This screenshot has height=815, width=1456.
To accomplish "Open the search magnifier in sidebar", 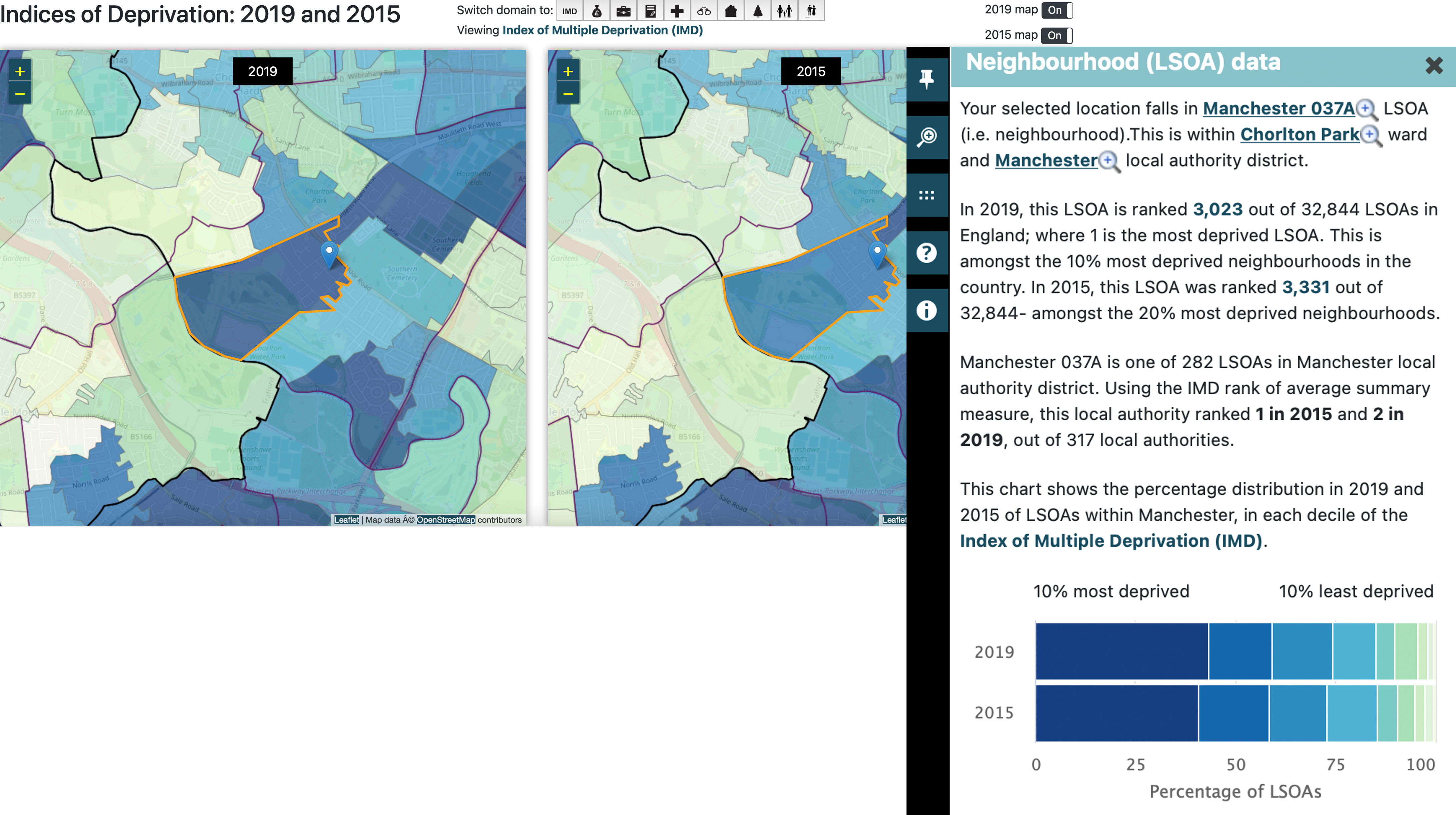I will (x=927, y=137).
